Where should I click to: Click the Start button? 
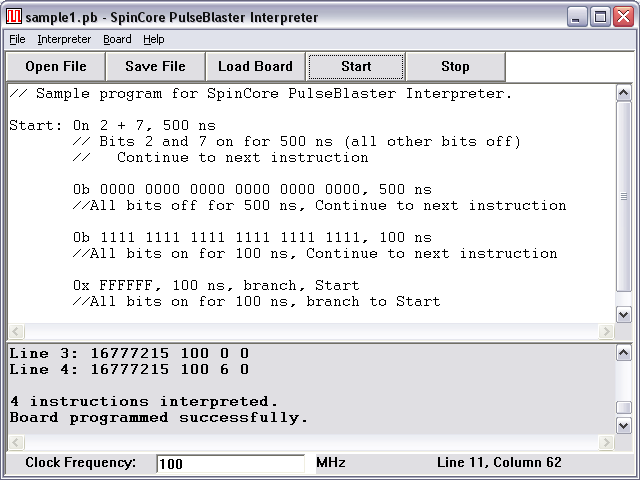pos(356,67)
